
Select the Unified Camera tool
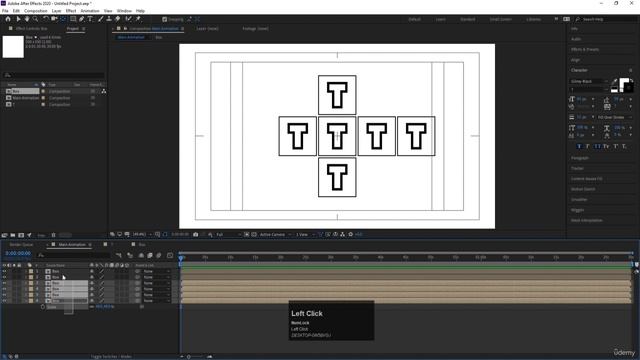pos(54,19)
